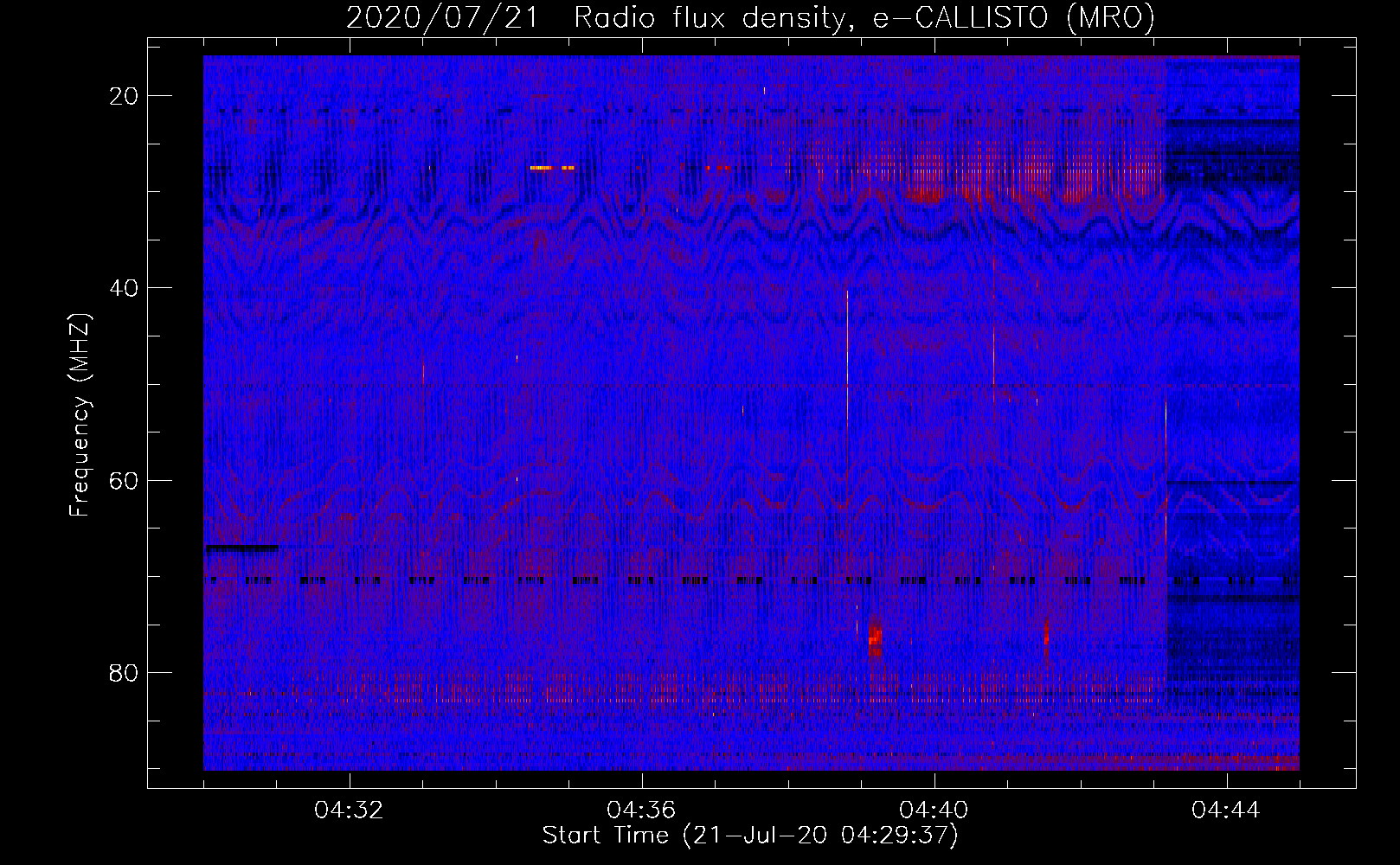
Task: Click the 'Start Time (21-Jul-20 04:29:37)' label
Action: click(750, 836)
